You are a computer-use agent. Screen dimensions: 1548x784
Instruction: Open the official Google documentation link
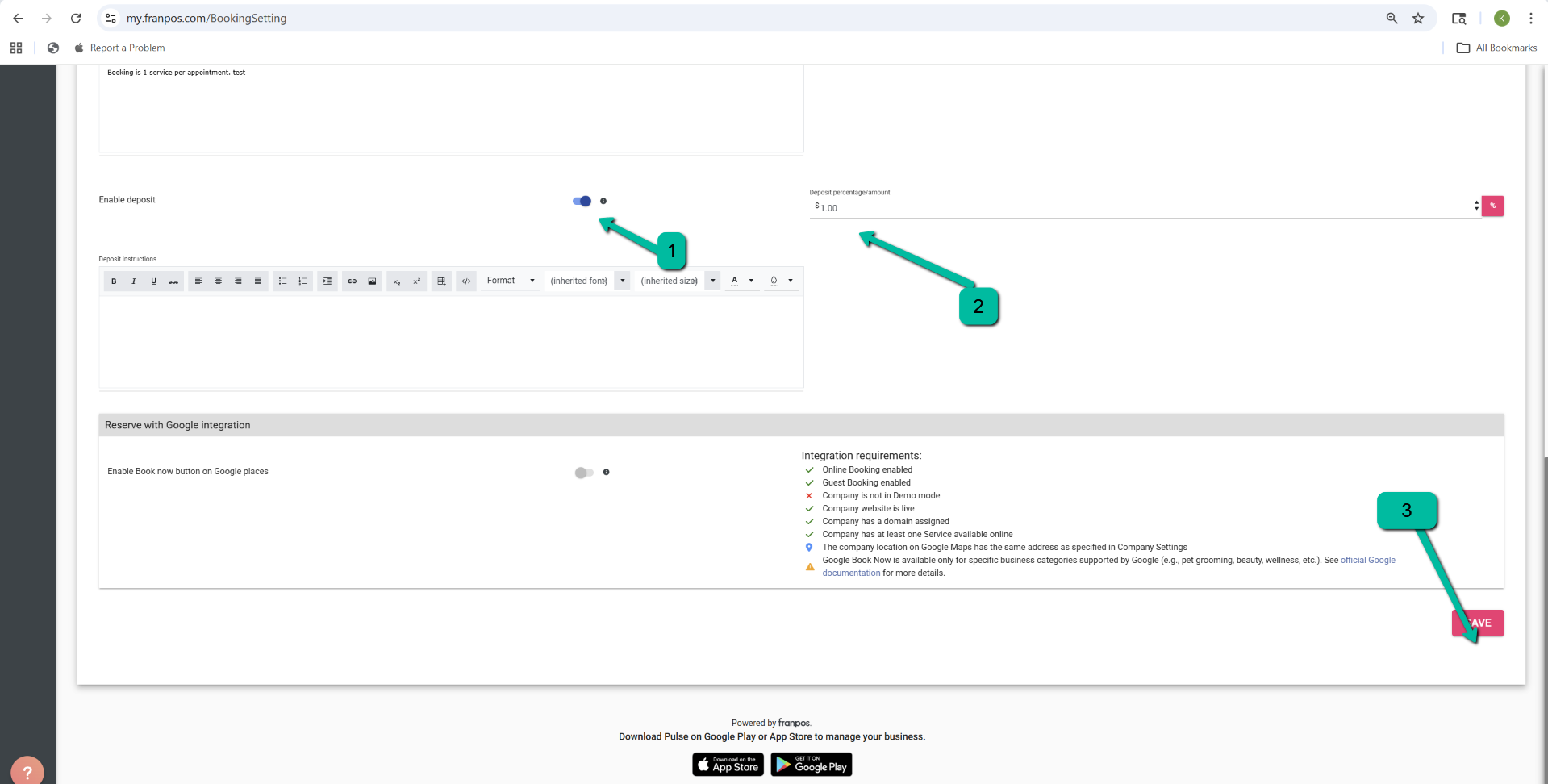click(1367, 561)
